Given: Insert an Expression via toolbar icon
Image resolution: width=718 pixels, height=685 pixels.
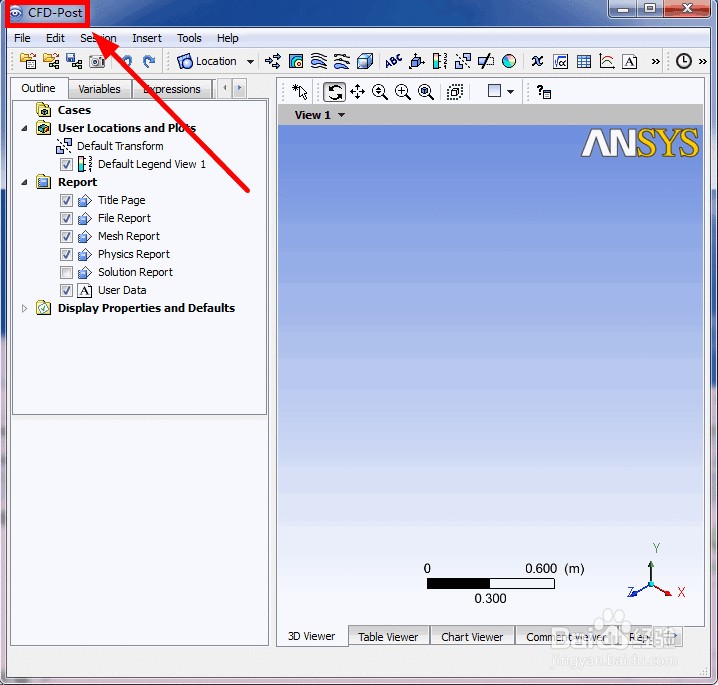Looking at the screenshot, I should [560, 61].
